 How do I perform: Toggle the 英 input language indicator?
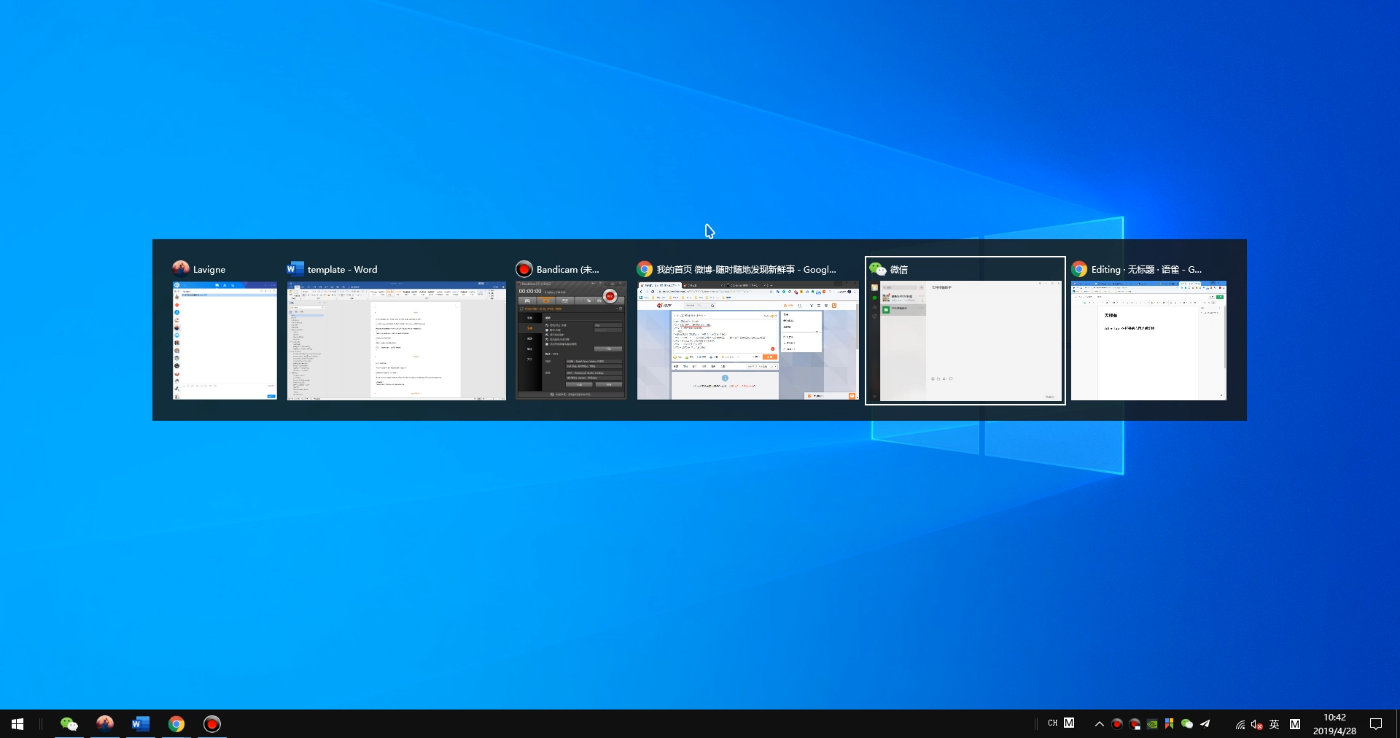[1274, 723]
